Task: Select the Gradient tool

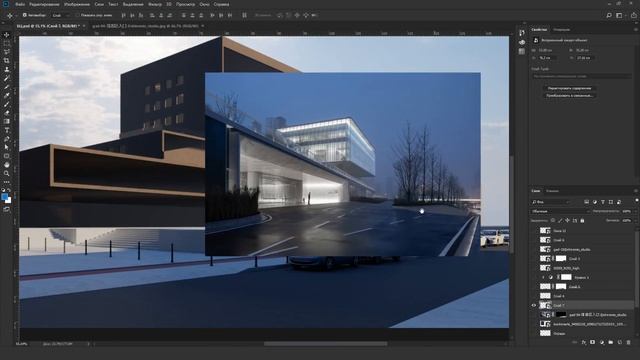Action: click(7, 121)
